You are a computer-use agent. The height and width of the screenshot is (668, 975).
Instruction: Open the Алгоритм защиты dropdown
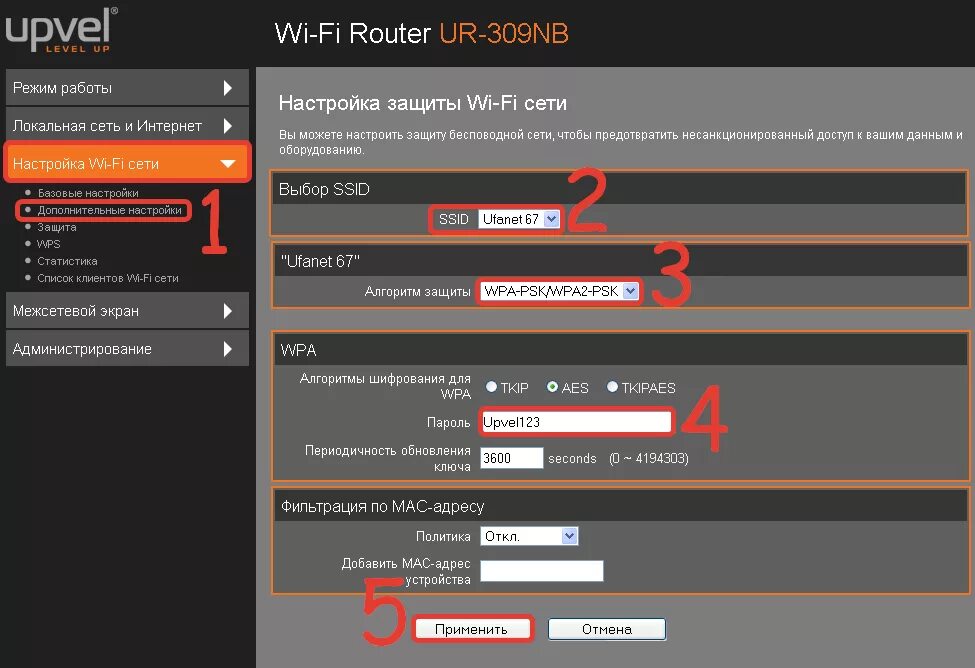coord(559,291)
